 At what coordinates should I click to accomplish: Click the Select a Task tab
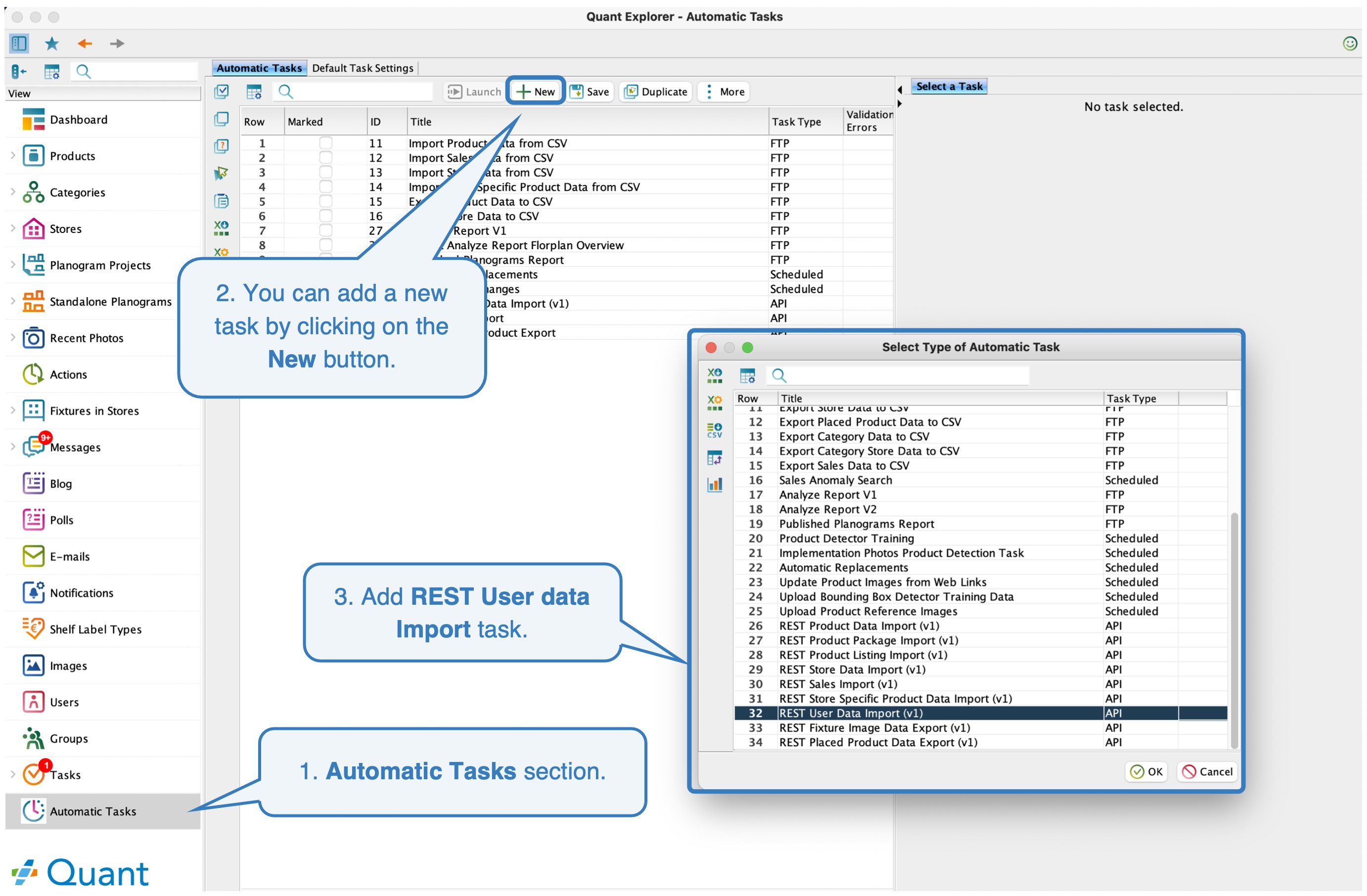(949, 86)
